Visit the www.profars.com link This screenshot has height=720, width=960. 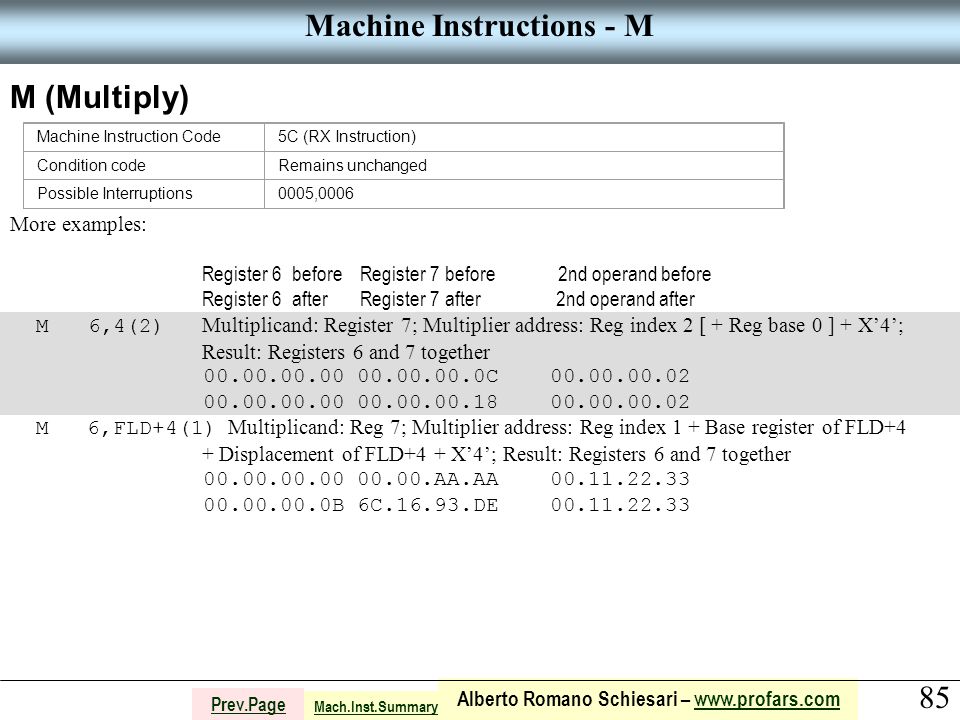pyautogui.click(x=767, y=699)
